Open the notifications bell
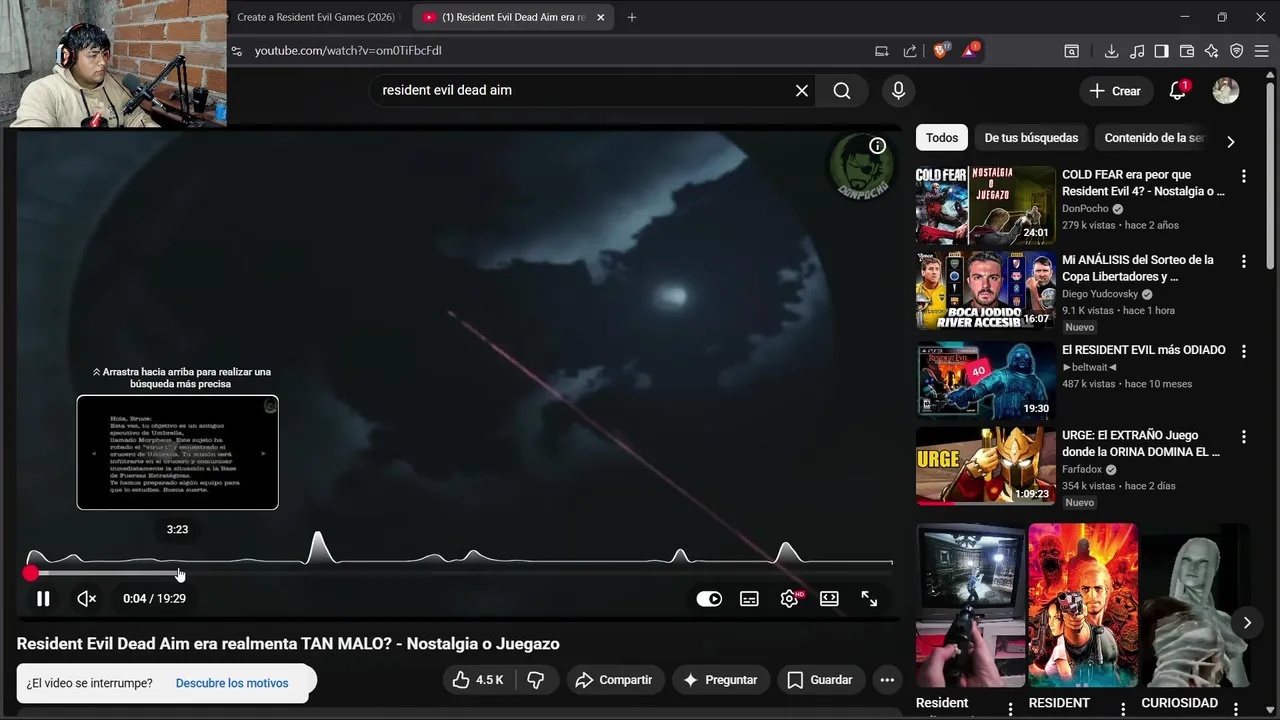Viewport: 1280px width, 720px height. (1178, 91)
